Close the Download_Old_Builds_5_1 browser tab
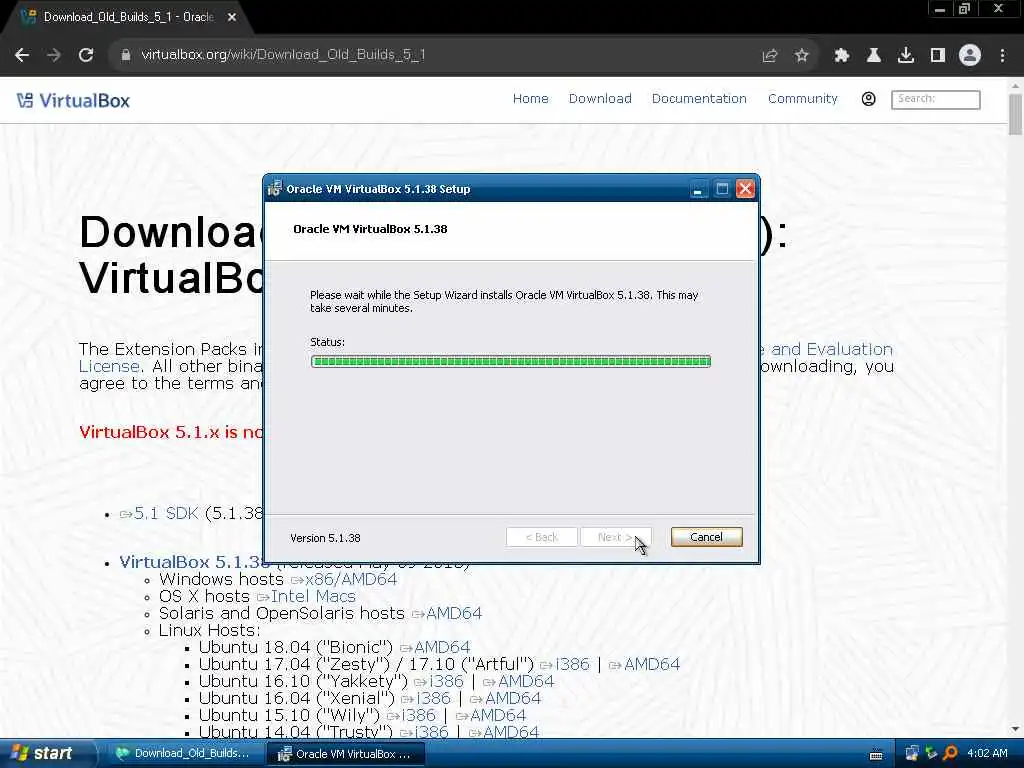Image resolution: width=1024 pixels, height=768 pixels. click(x=232, y=17)
